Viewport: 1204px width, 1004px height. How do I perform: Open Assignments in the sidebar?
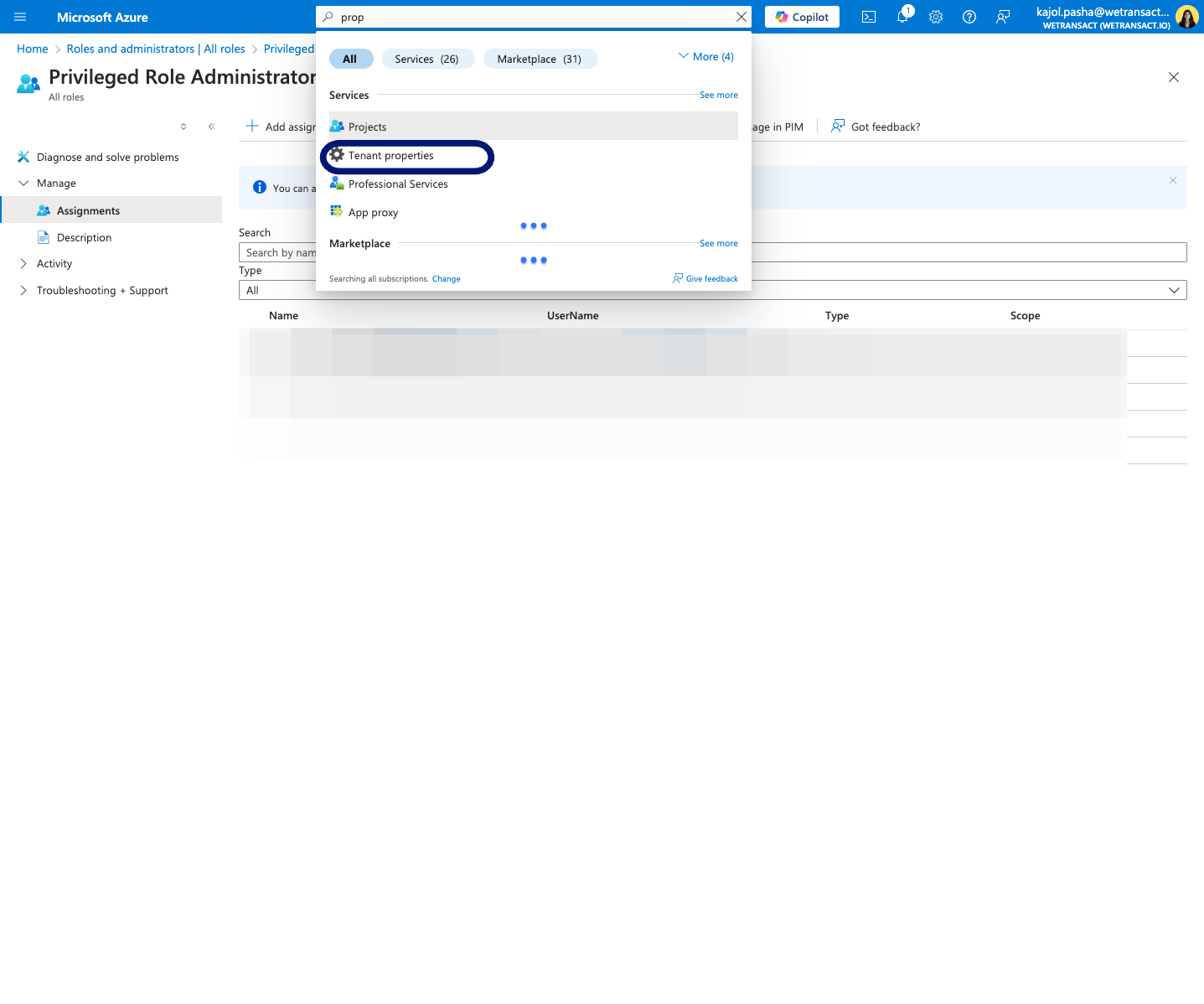pos(111,210)
